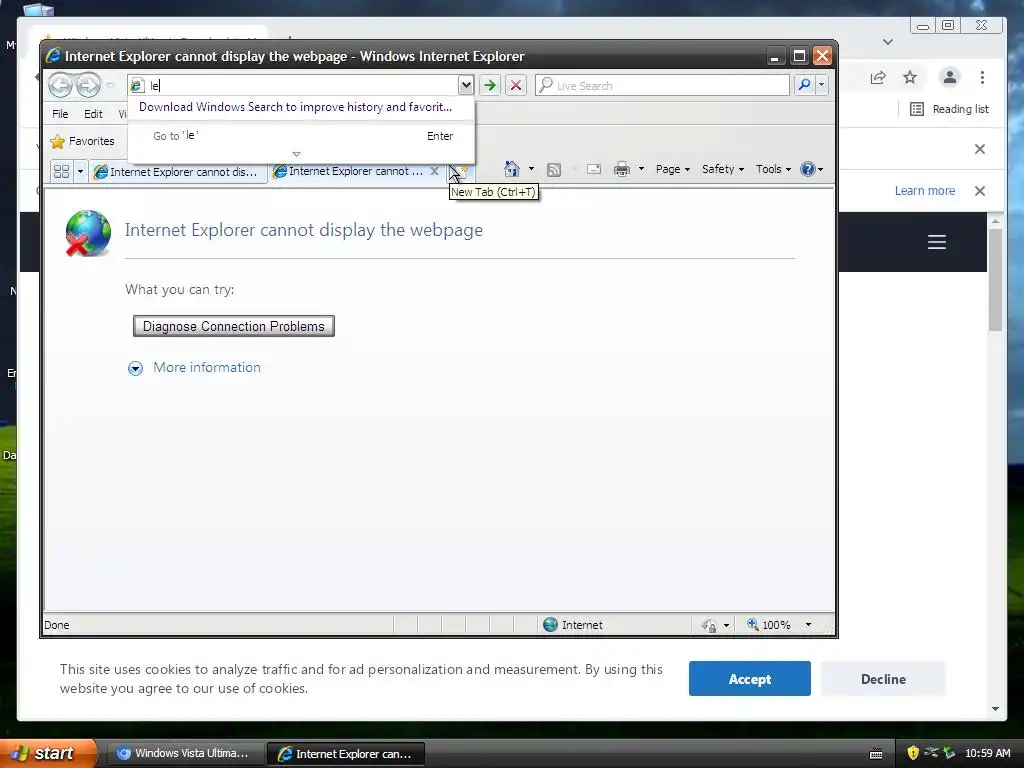Expand the autocomplete list chevron
Screen dimensions: 1024x768
click(x=296, y=155)
